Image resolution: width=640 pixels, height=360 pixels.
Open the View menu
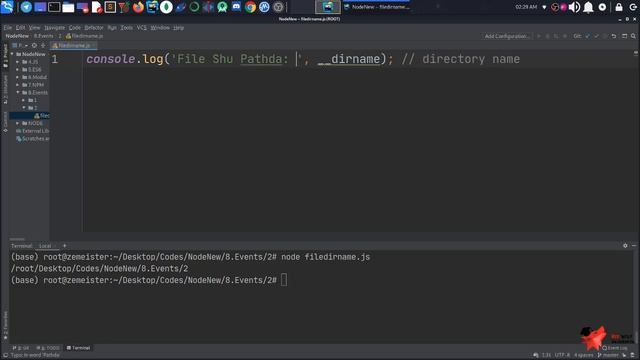[x=34, y=27]
